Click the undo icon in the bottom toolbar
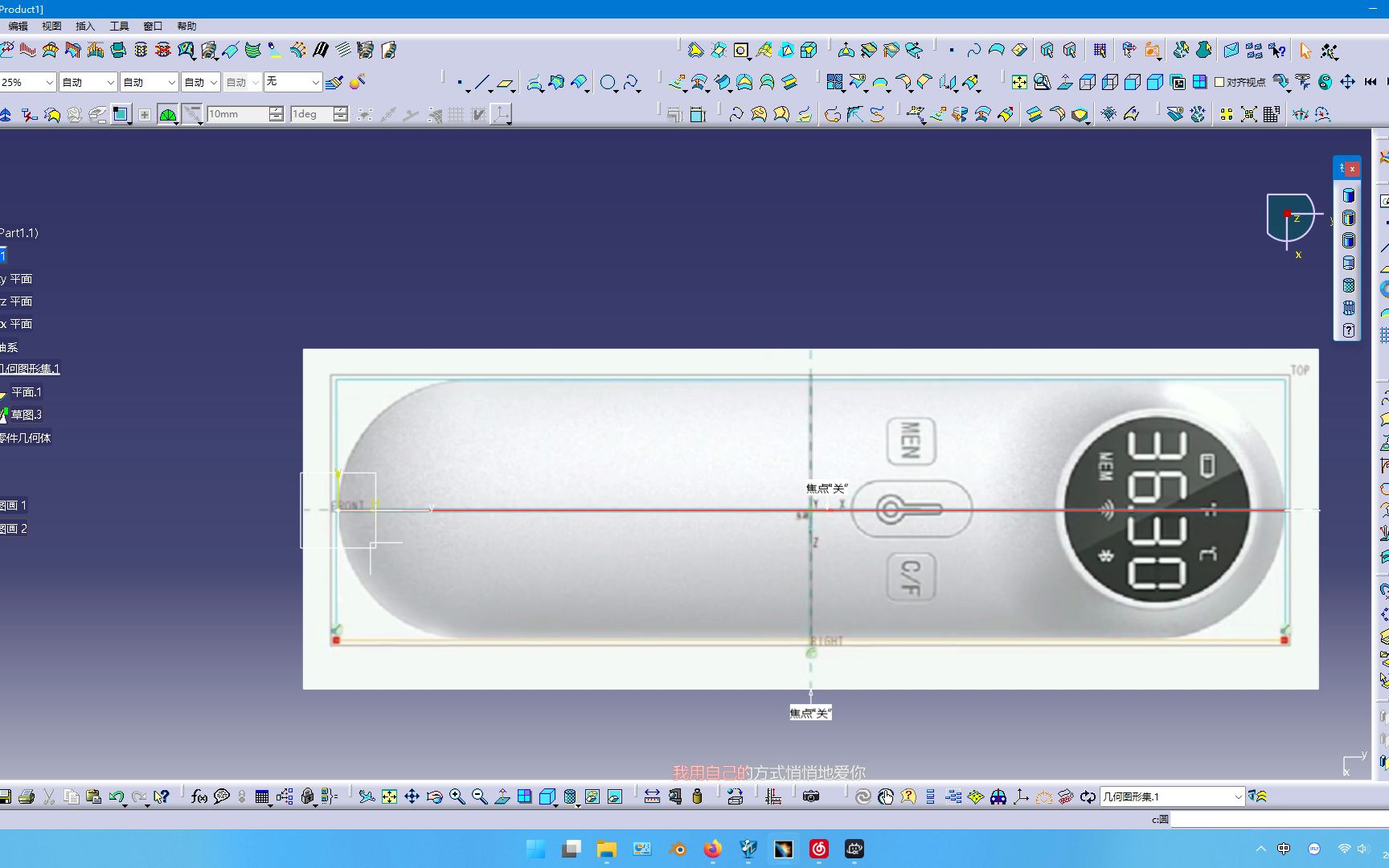 pyautogui.click(x=117, y=796)
